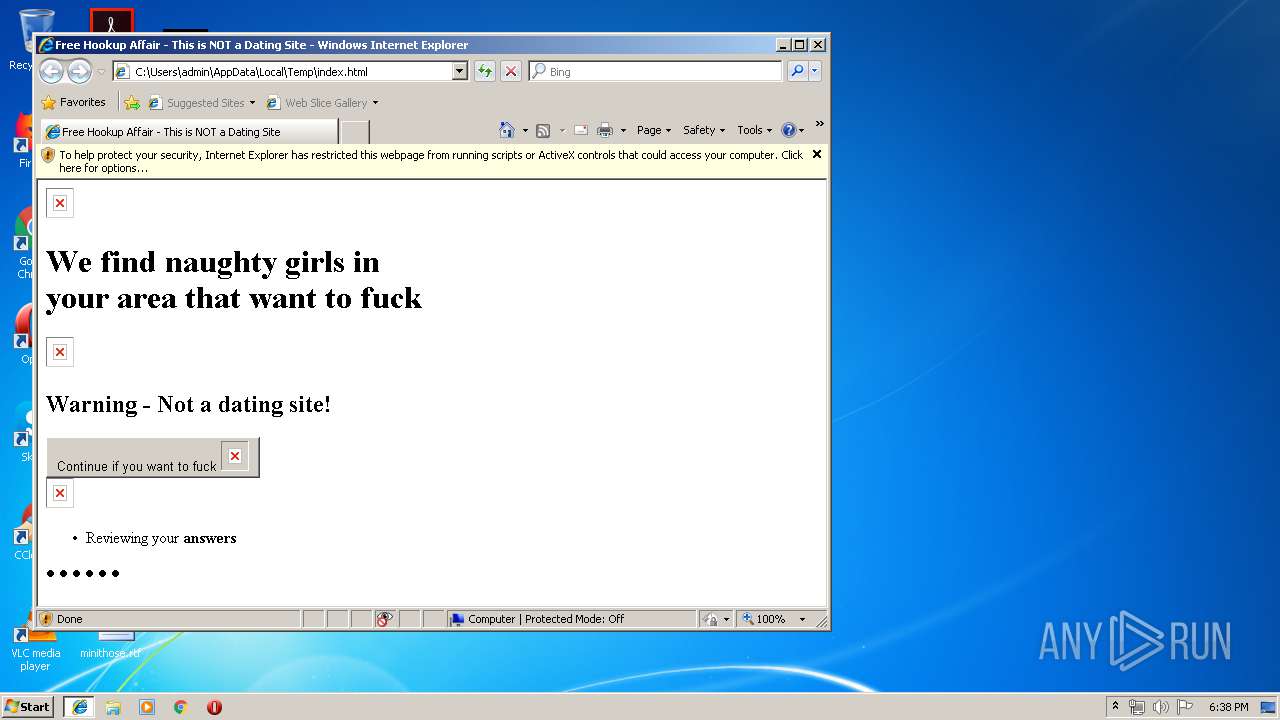The image size is (1280, 720).
Task: Click the RSS Feeds icon
Action: tap(543, 130)
